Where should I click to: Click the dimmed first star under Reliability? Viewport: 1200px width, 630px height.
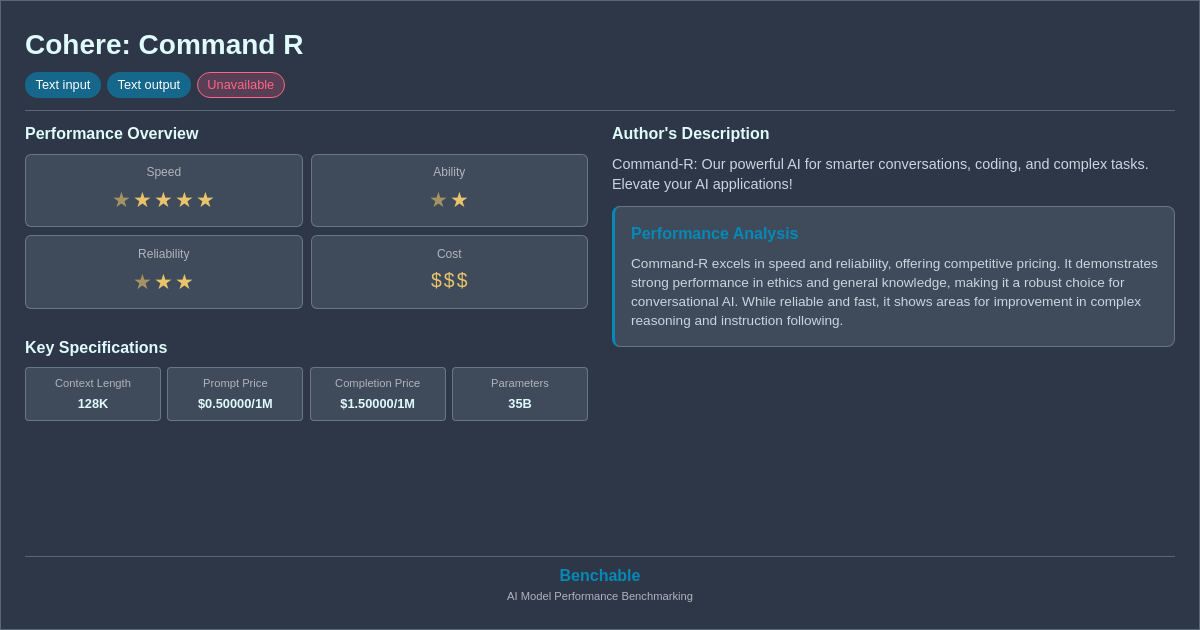pyautogui.click(x=142, y=281)
